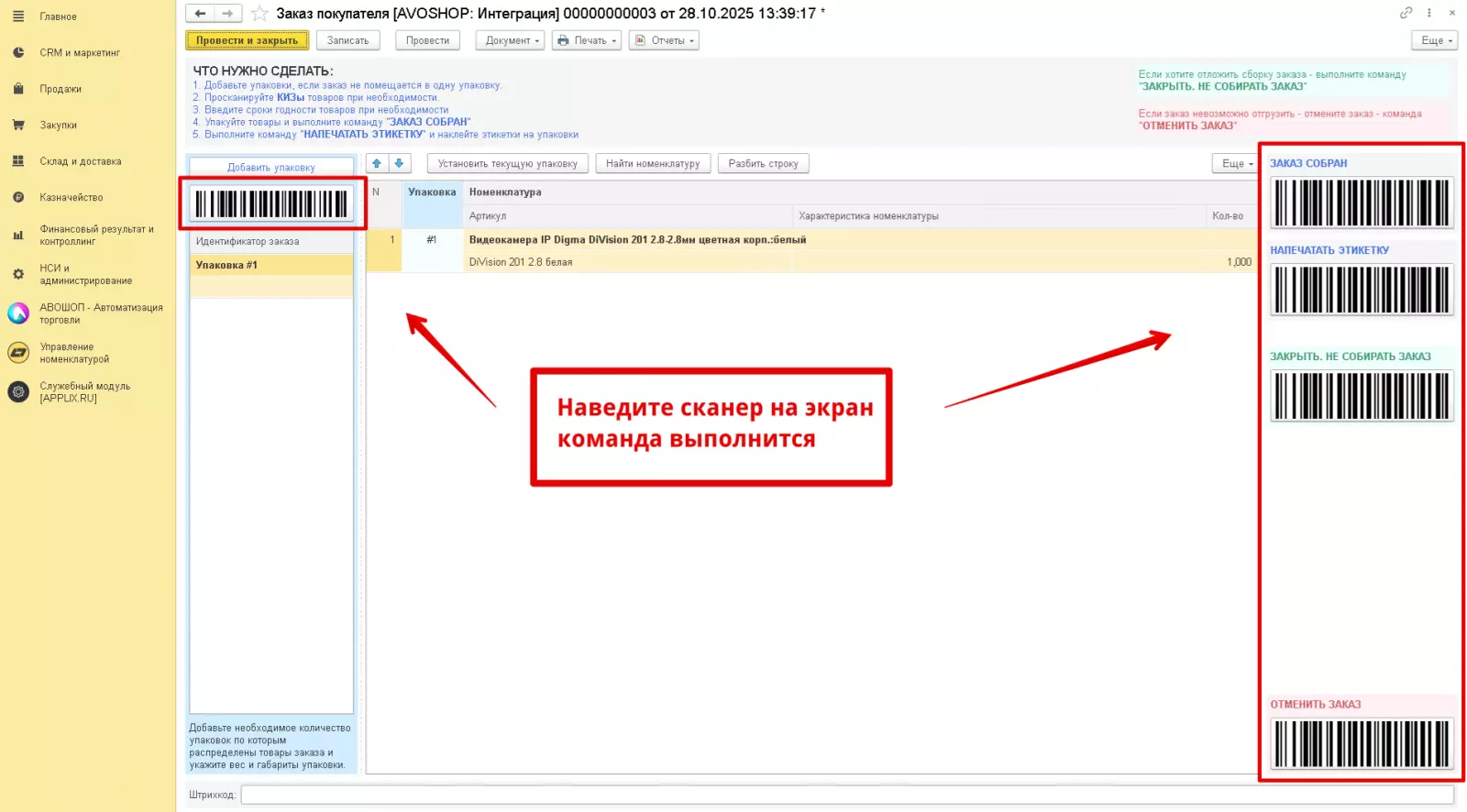Click the coin icon for Казначейство
The image size is (1467, 812).
(18, 197)
